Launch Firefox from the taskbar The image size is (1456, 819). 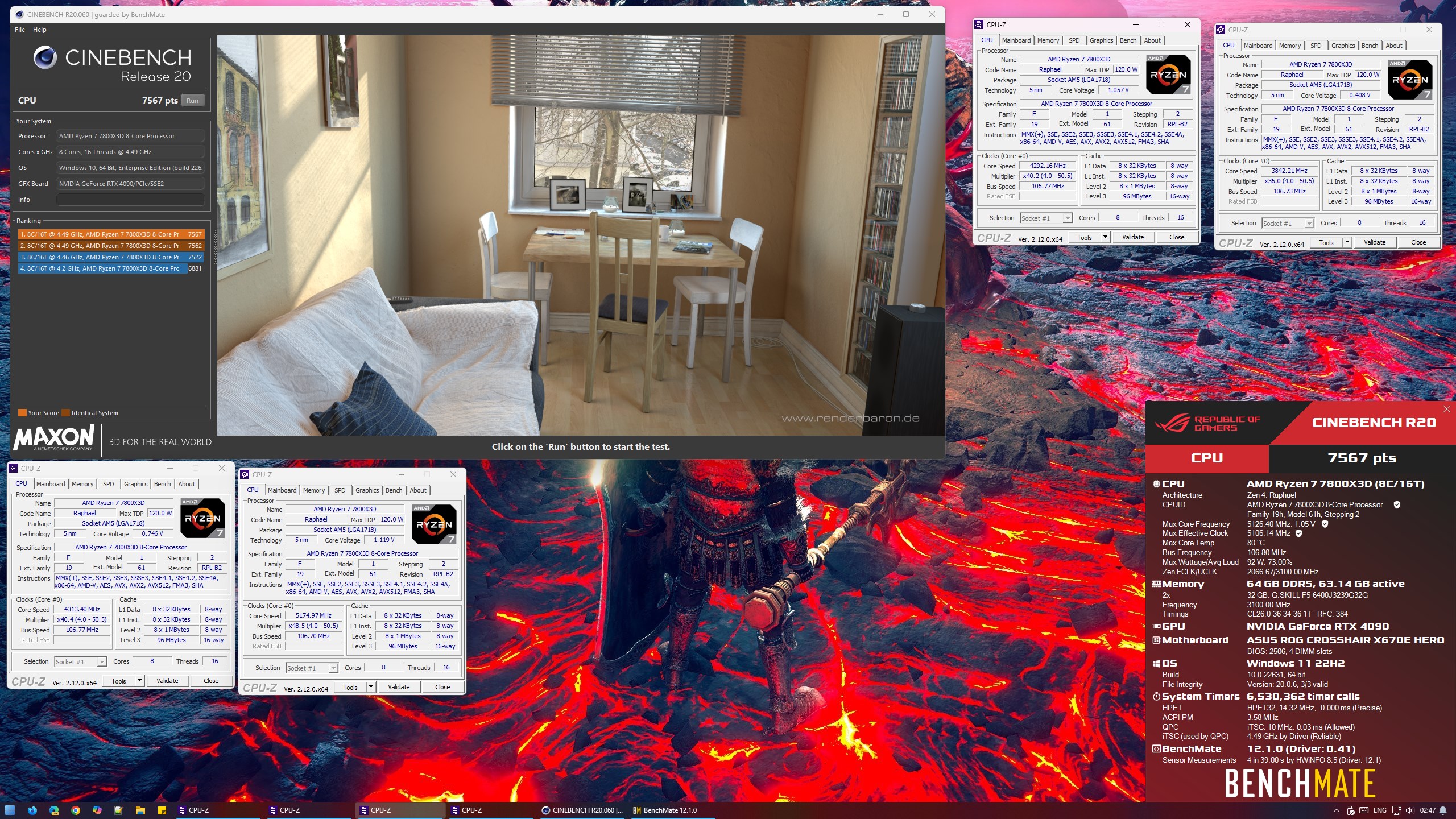pyautogui.click(x=32, y=810)
